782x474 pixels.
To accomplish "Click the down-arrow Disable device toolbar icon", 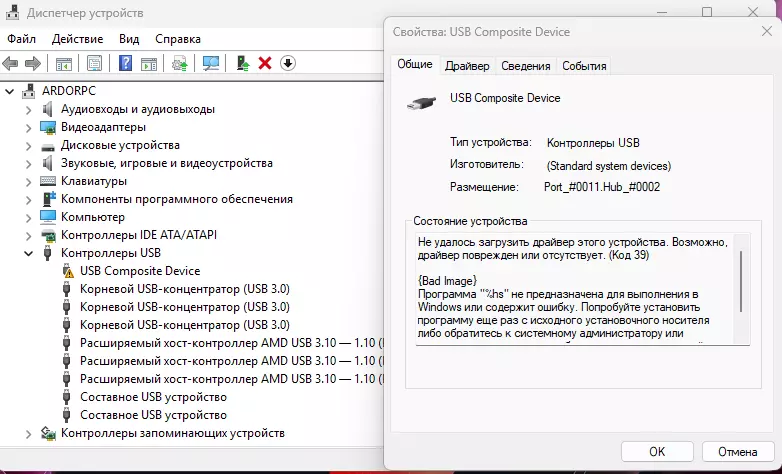I will [288, 63].
